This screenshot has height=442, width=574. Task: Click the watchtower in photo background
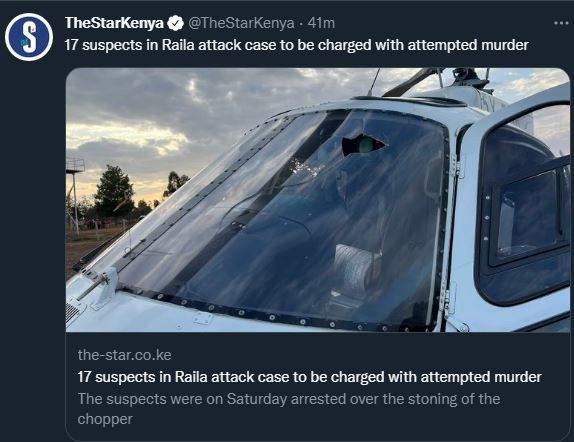click(x=74, y=194)
